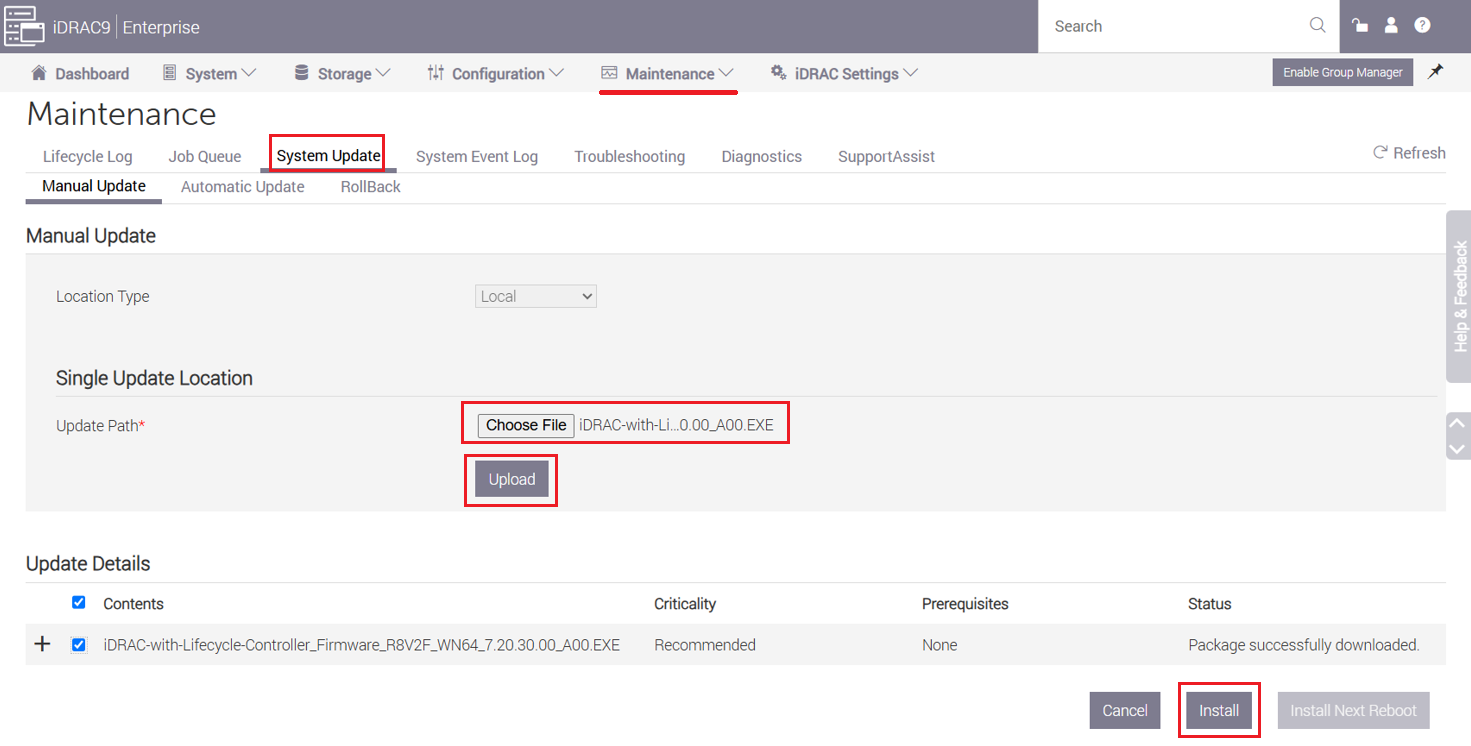Image resolution: width=1471 pixels, height=746 pixels.
Task: Click the Upload button
Action: click(x=512, y=479)
